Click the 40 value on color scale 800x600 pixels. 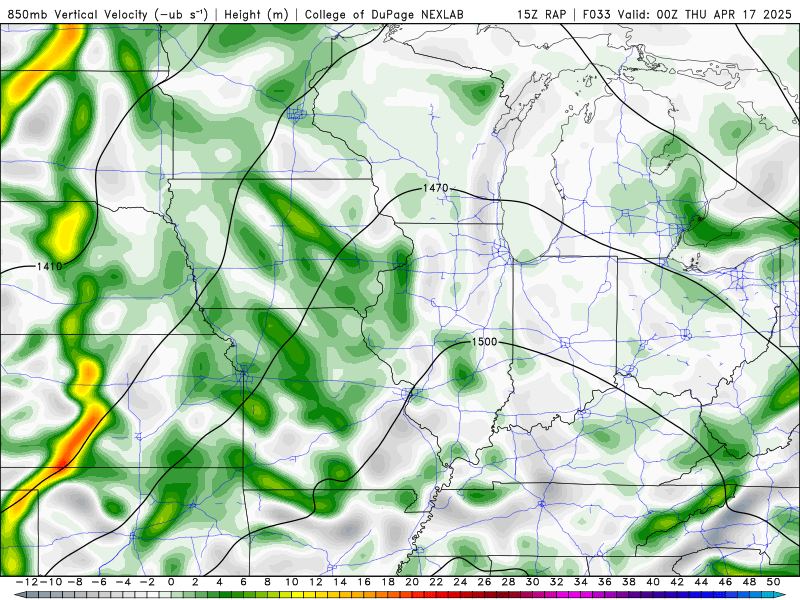pos(653,582)
